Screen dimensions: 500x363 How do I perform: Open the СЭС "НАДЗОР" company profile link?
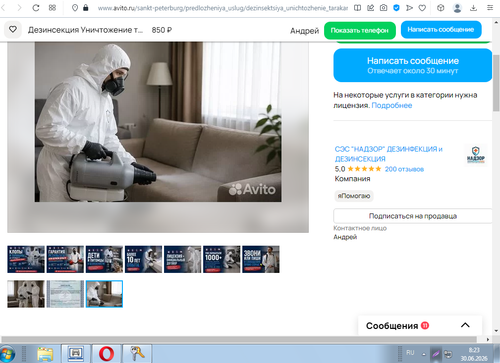tap(388, 154)
